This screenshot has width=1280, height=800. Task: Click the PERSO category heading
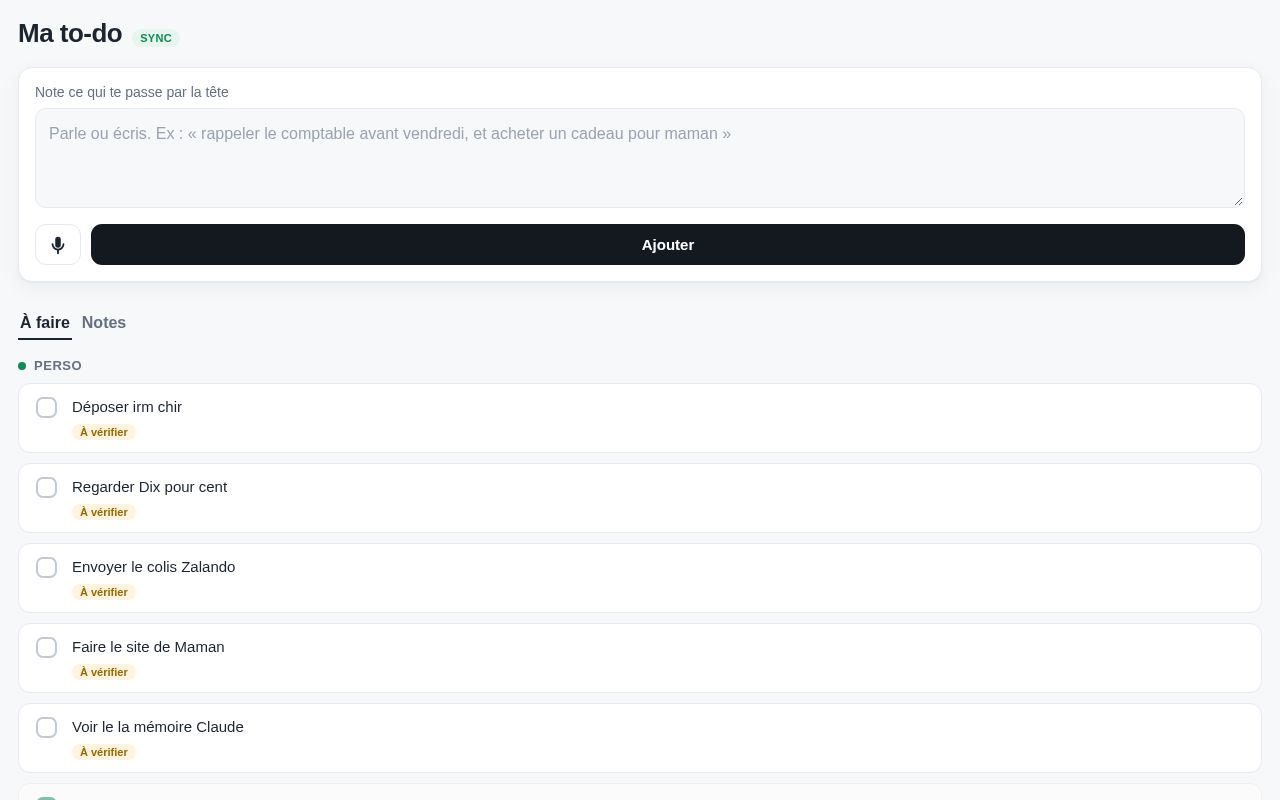click(58, 366)
